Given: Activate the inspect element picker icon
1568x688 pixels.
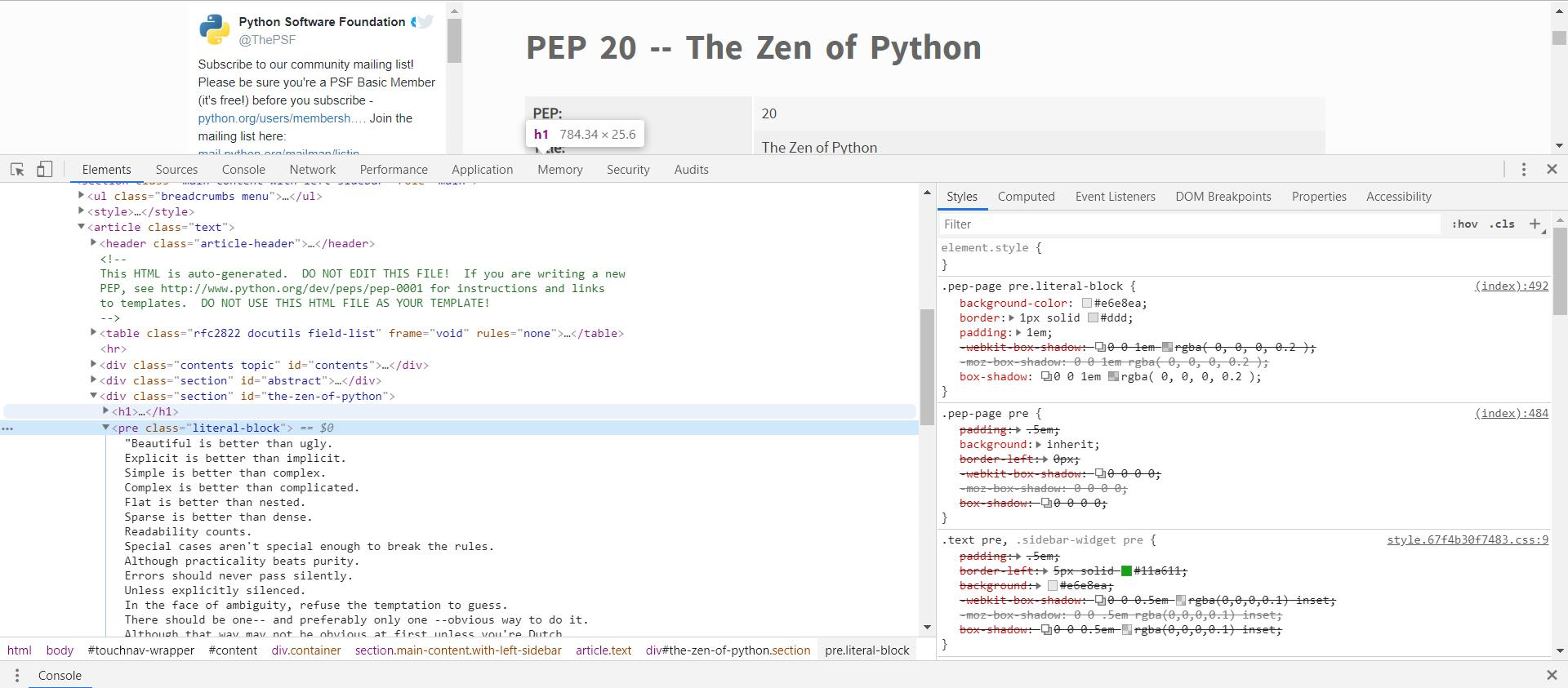Looking at the screenshot, I should tap(17, 169).
